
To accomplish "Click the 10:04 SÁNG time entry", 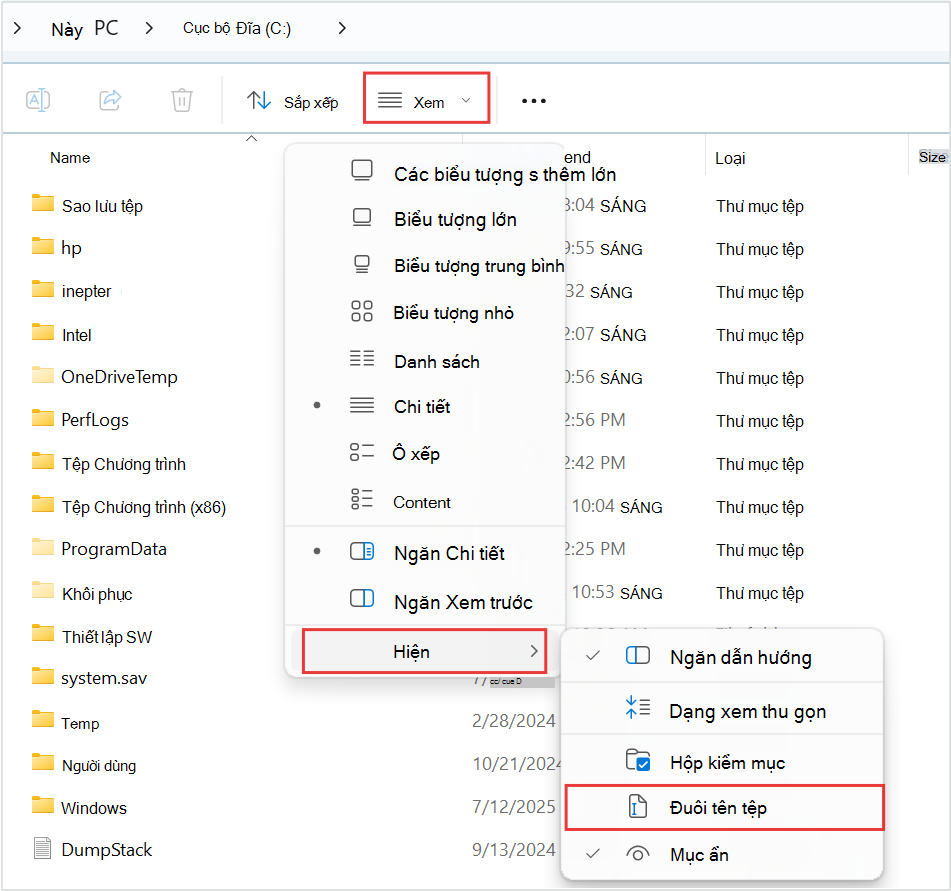I will tap(617, 506).
